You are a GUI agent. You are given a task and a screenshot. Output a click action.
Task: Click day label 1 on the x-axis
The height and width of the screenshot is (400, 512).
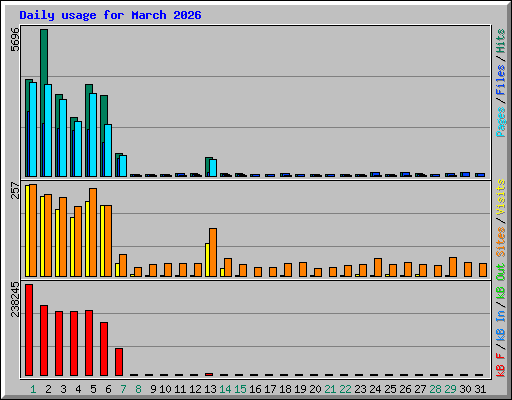tap(33, 389)
